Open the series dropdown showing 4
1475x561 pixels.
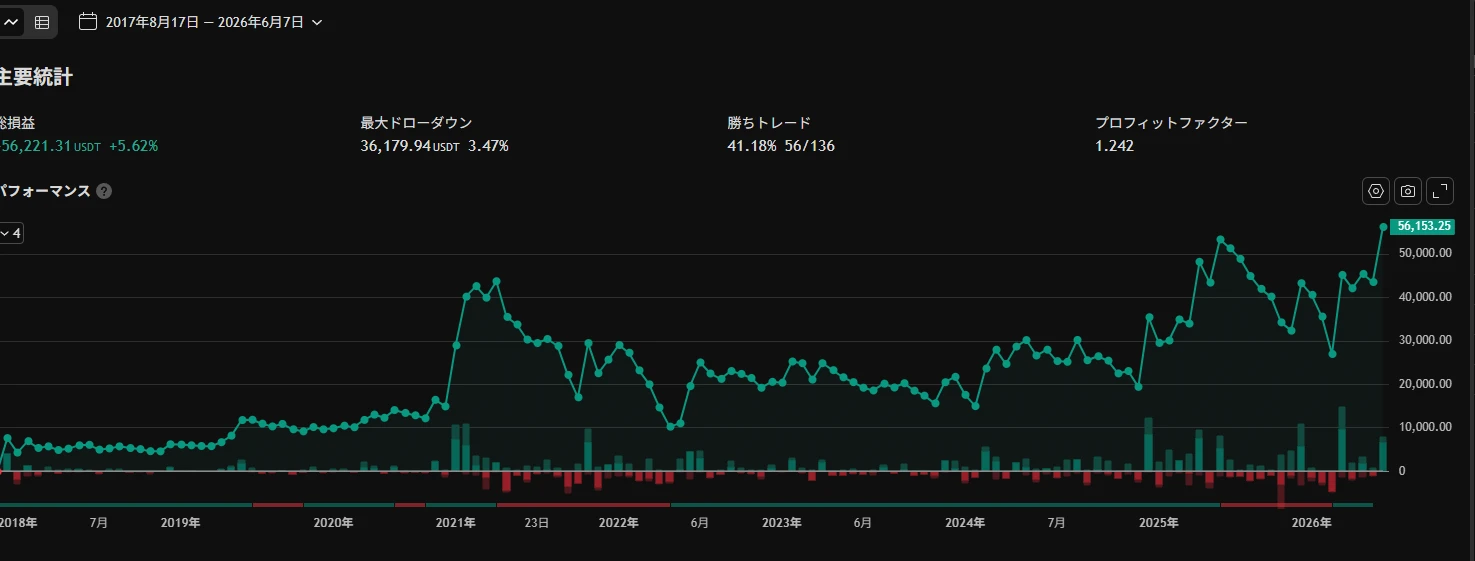click(11, 233)
